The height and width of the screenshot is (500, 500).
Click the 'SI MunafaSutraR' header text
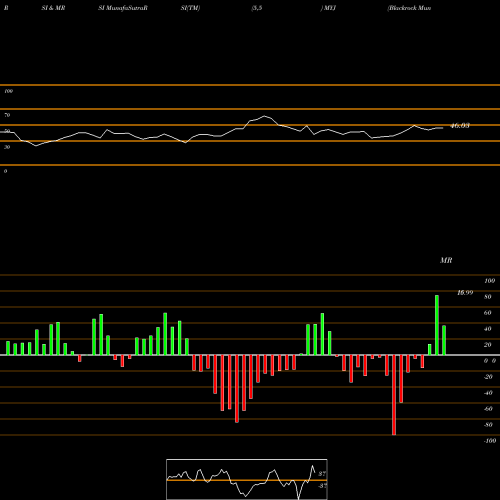coord(123,8)
